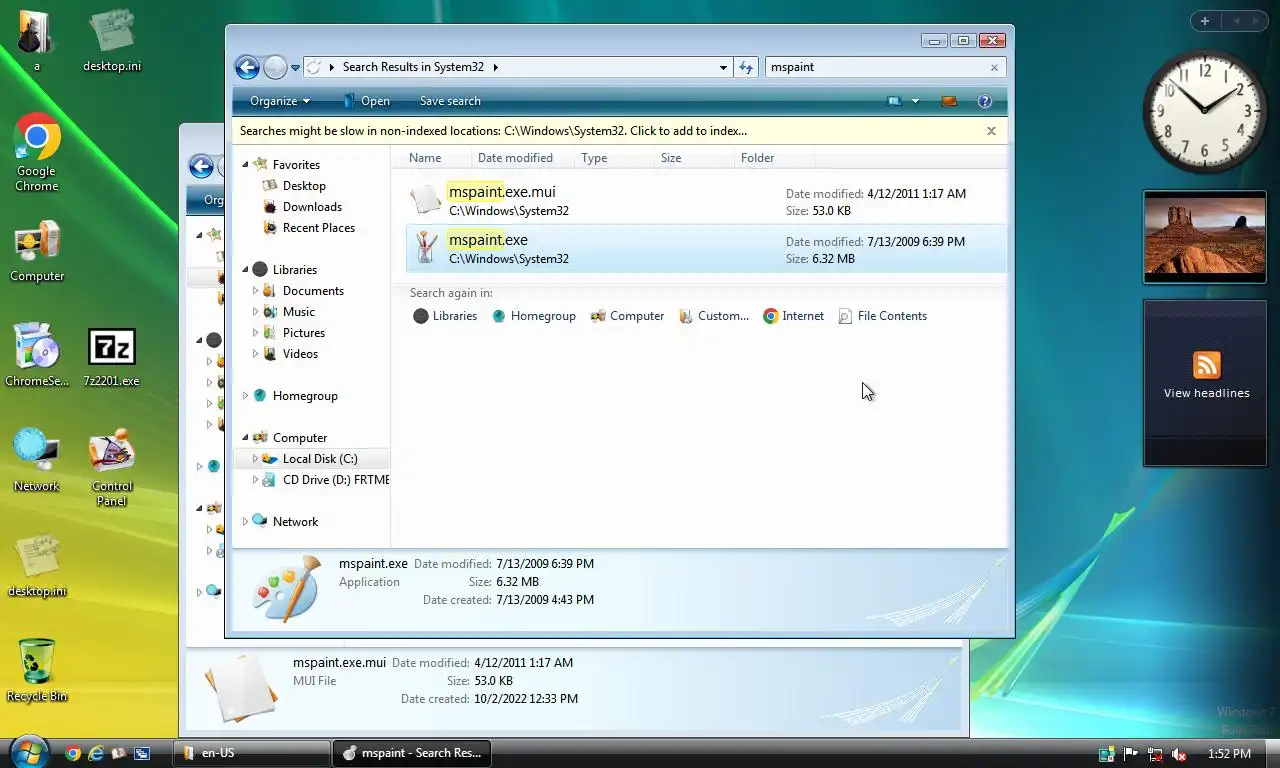Select the 7z2201.exe desktop icon
The height and width of the screenshot is (768, 1280).
coord(111,357)
